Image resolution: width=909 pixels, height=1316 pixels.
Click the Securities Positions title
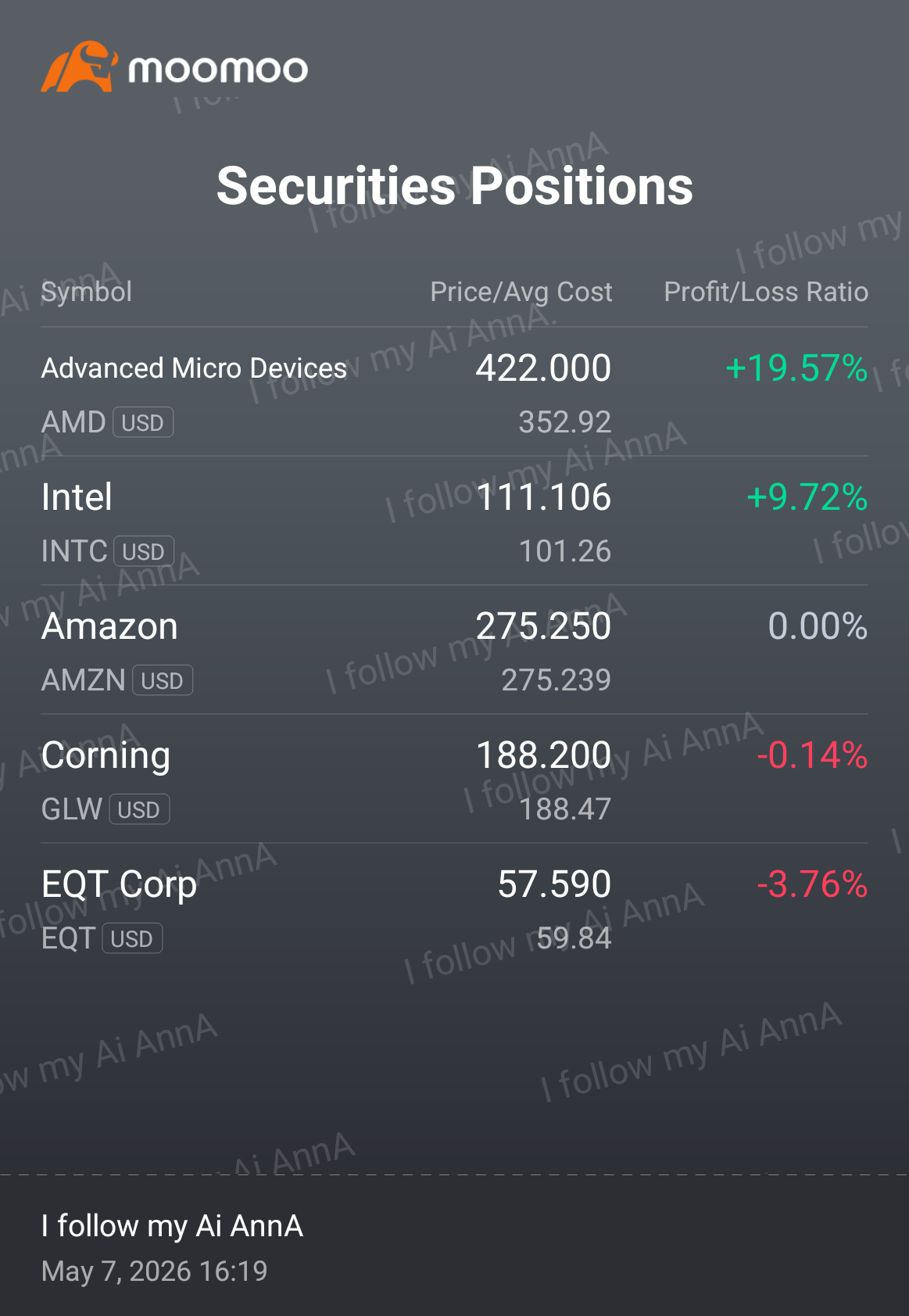[454, 186]
